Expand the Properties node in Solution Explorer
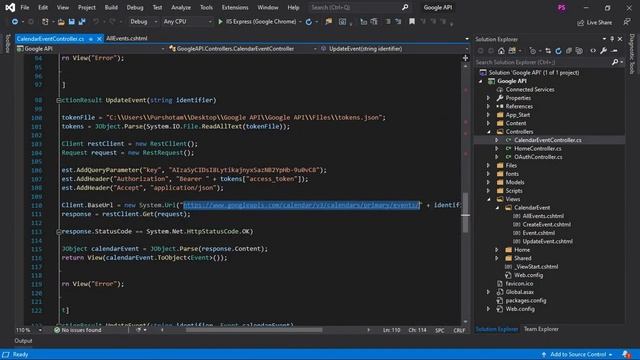The height and width of the screenshot is (360, 640). (489, 98)
